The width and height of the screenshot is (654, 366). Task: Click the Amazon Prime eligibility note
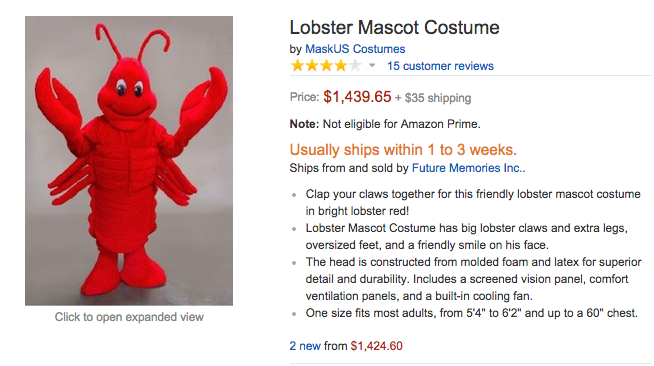click(385, 124)
